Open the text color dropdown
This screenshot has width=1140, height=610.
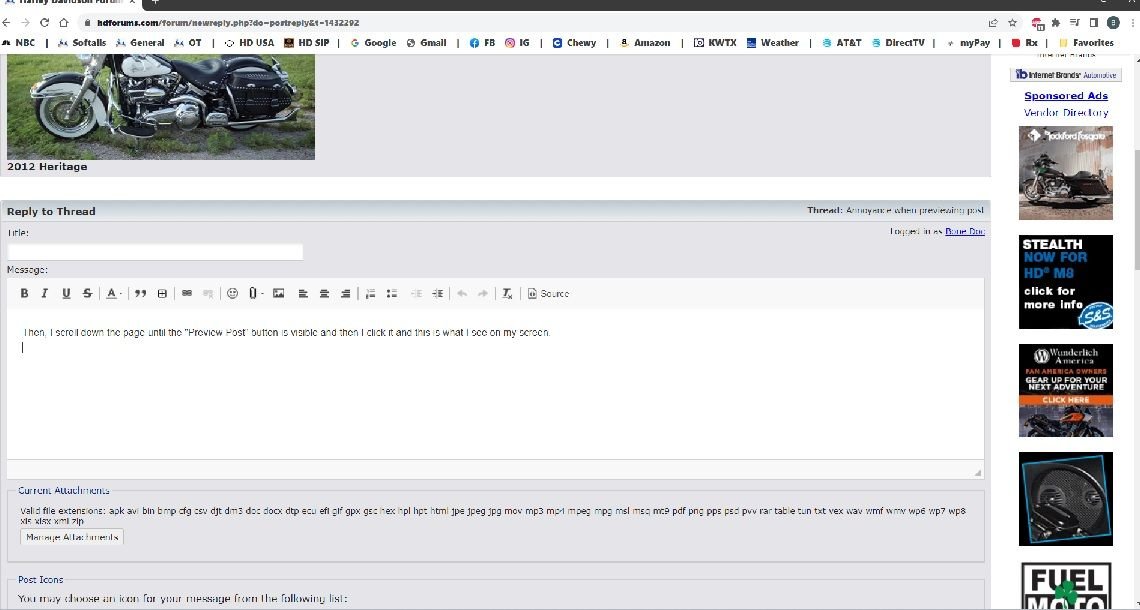pyautogui.click(x=114, y=293)
